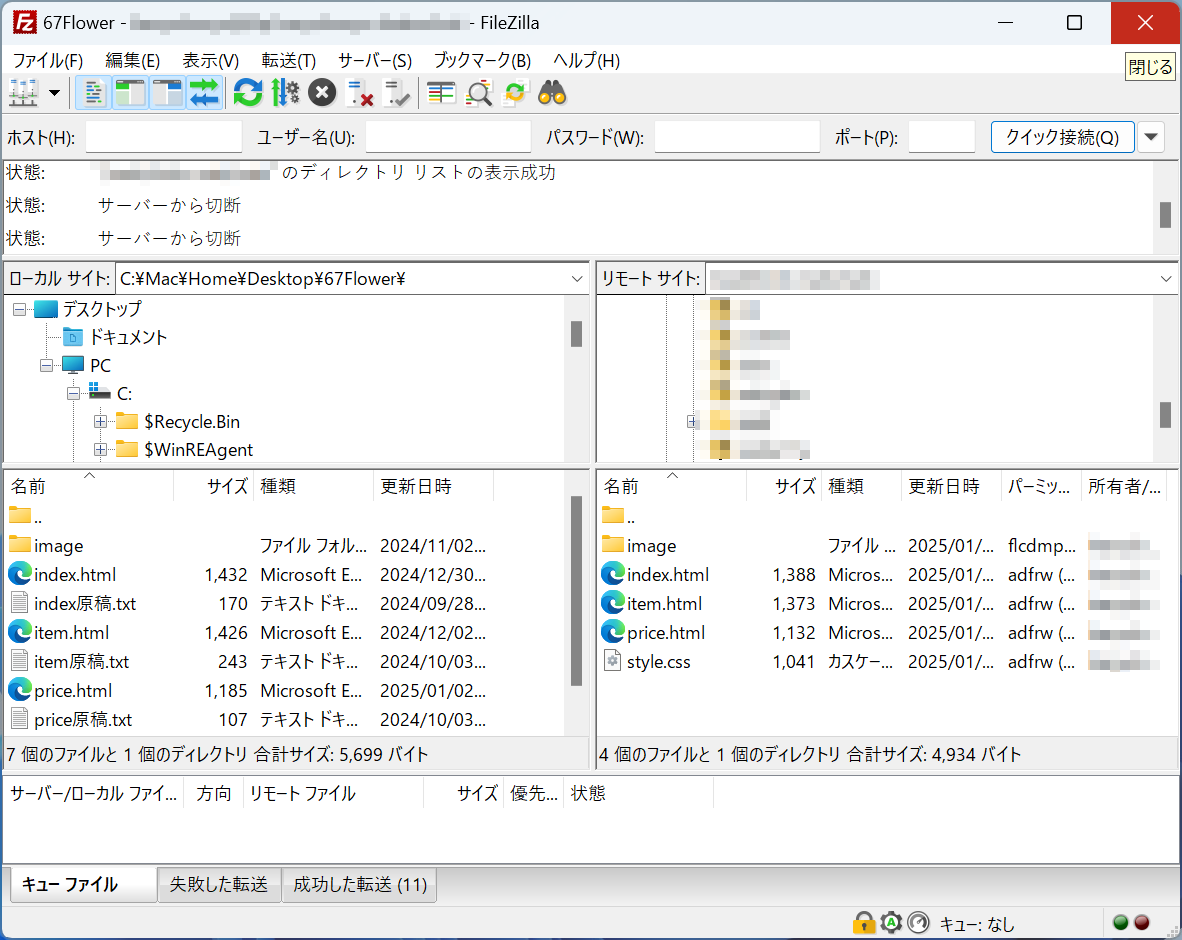Collapse the PC tree node
The height and width of the screenshot is (940, 1182).
pos(46,366)
